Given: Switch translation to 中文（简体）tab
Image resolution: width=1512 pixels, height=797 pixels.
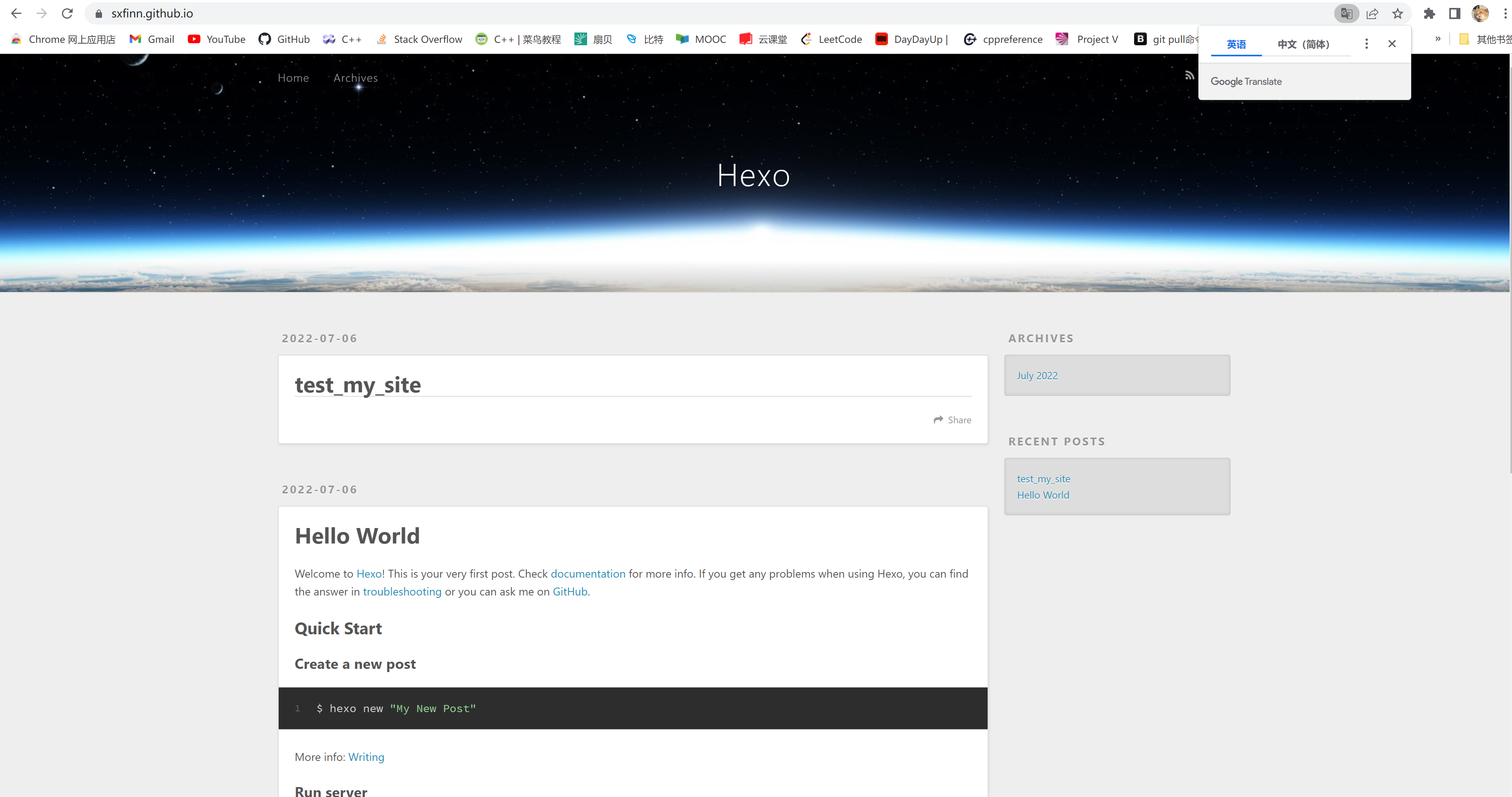Looking at the screenshot, I should (x=1303, y=44).
